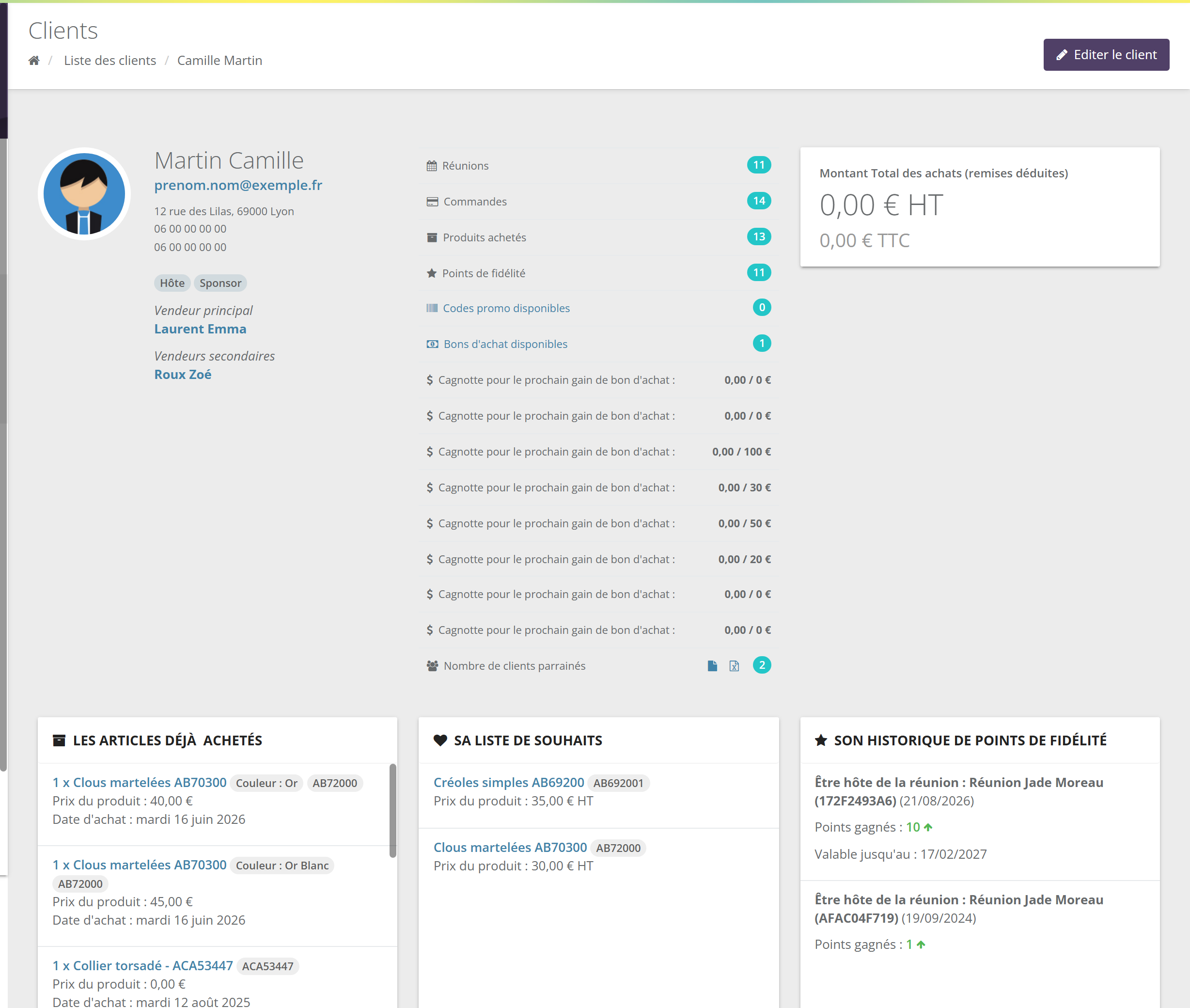Open secondary vendor Roux Zoé
This screenshot has width=1190, height=1008.
pos(183,374)
